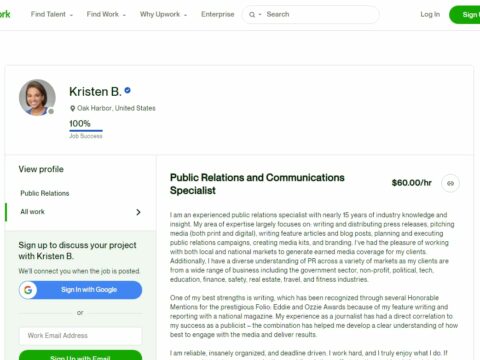Click the Log In link
Screen dimensions: 480x360
pyautogui.click(x=430, y=14)
